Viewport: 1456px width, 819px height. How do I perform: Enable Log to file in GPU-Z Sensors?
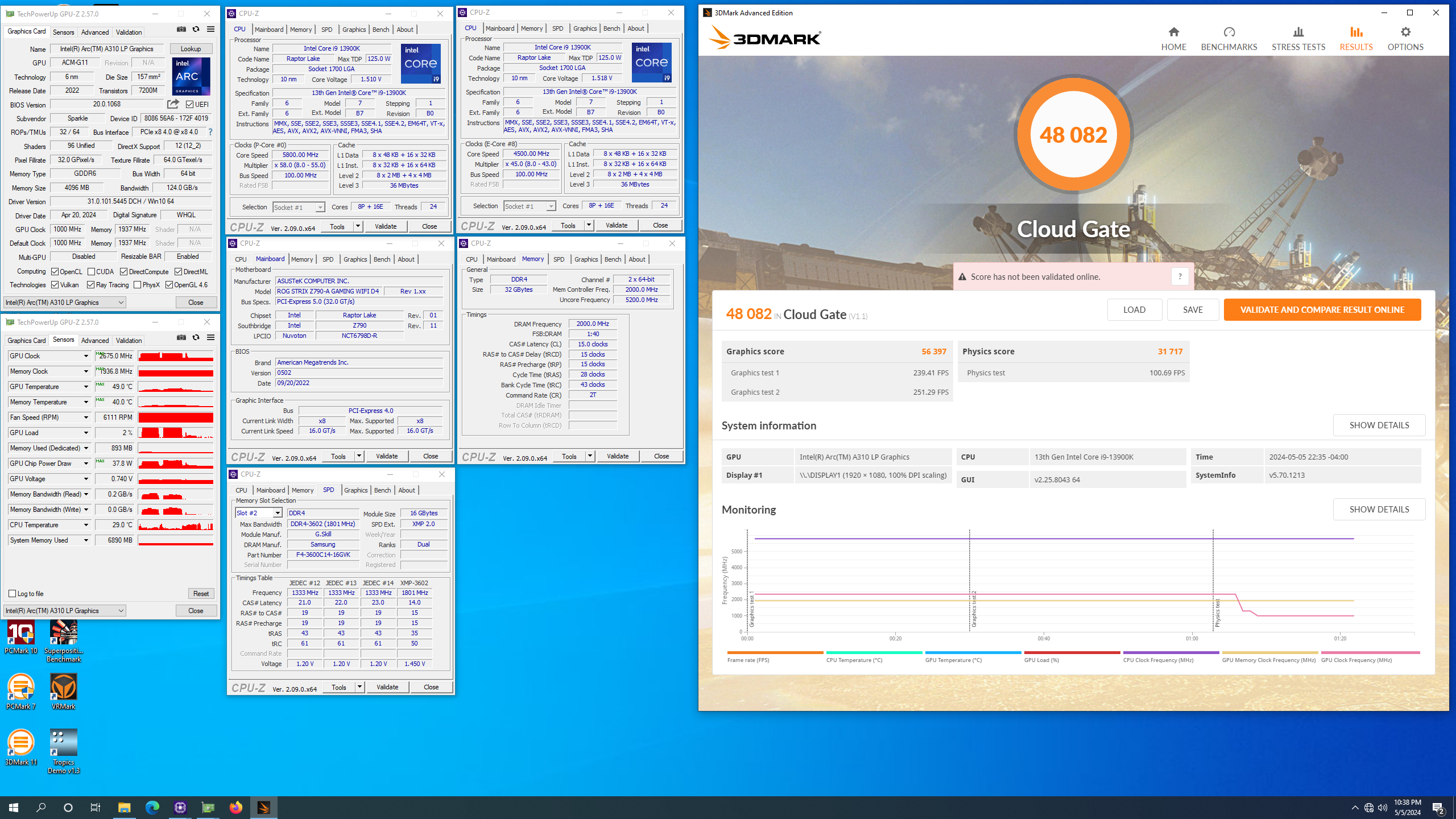12,594
